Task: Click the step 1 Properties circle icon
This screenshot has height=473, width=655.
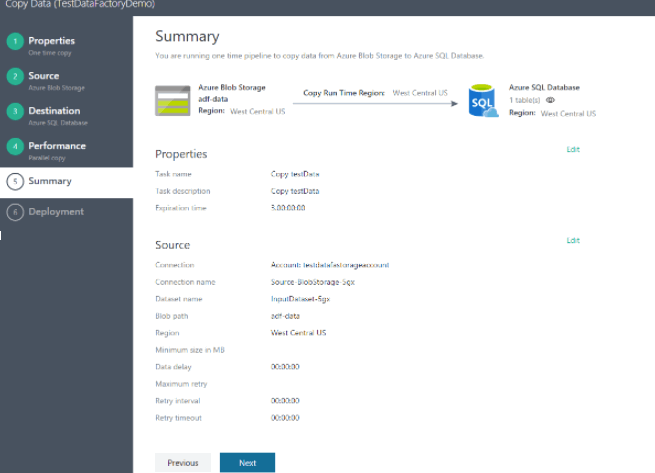Action: [x=15, y=41]
